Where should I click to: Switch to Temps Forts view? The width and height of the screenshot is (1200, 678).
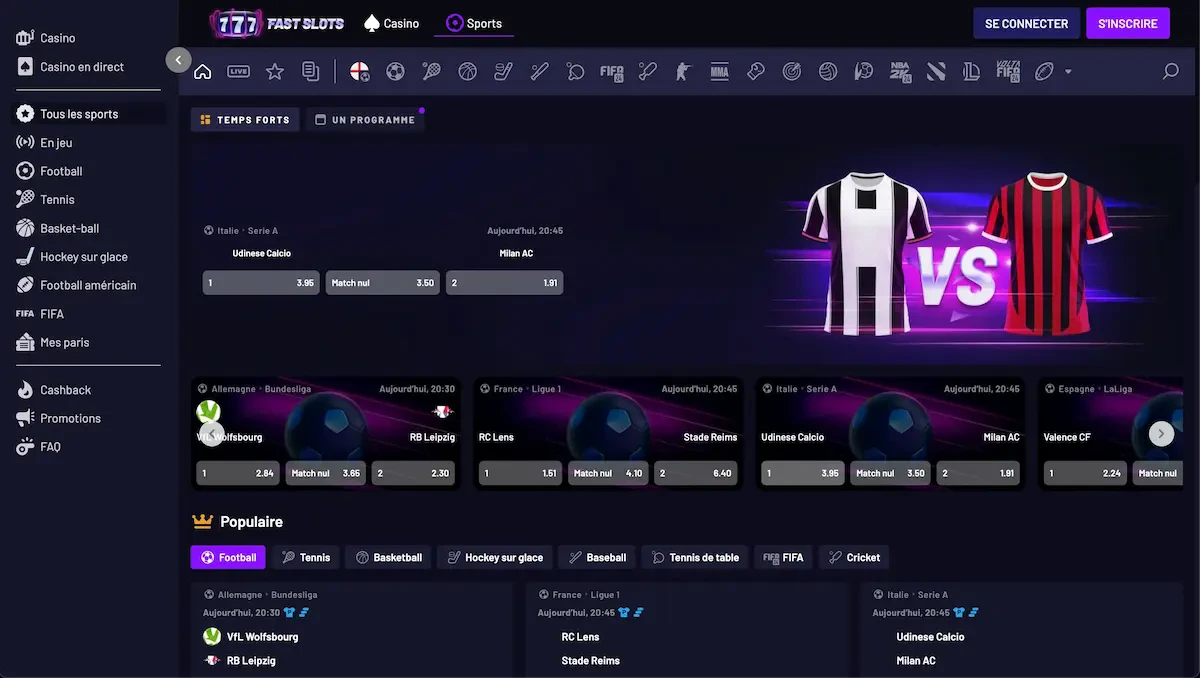click(x=244, y=120)
